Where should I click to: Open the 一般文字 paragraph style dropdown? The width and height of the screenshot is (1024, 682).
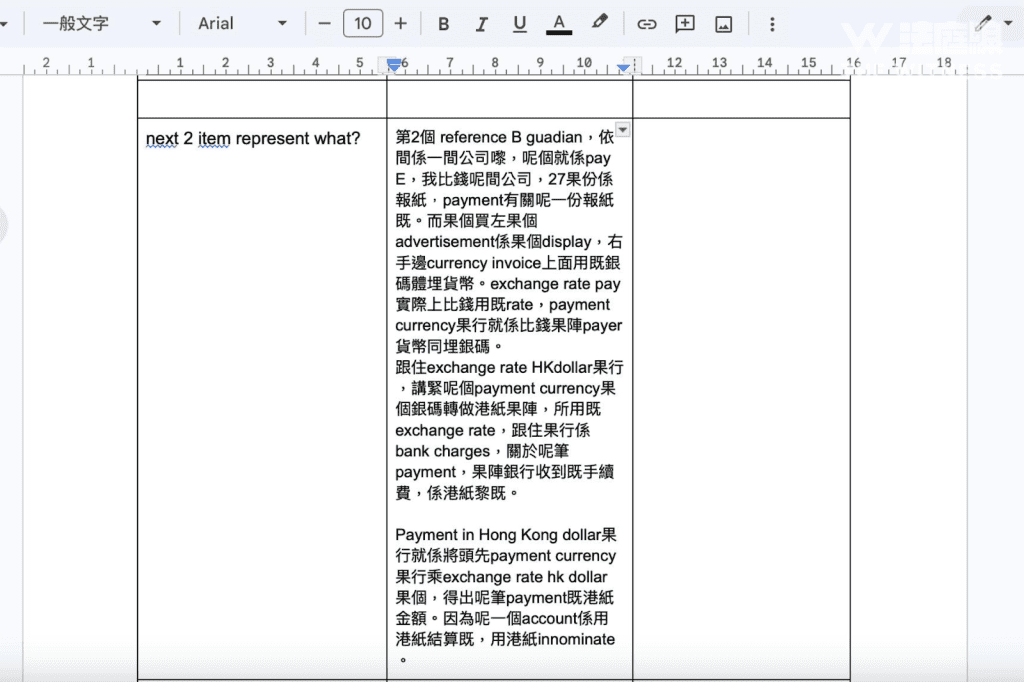pyautogui.click(x=100, y=24)
